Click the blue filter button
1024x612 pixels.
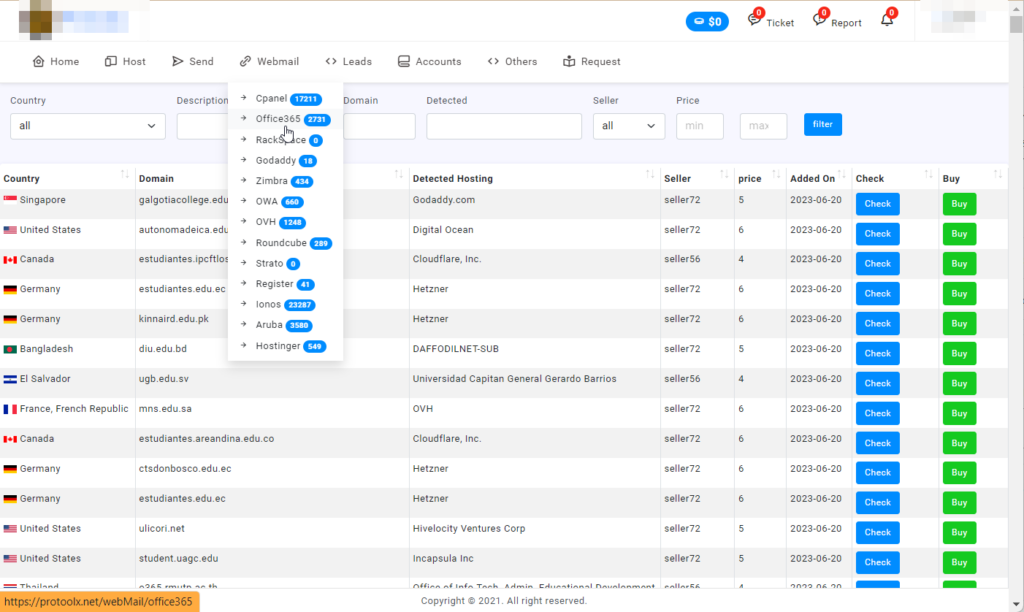point(822,125)
